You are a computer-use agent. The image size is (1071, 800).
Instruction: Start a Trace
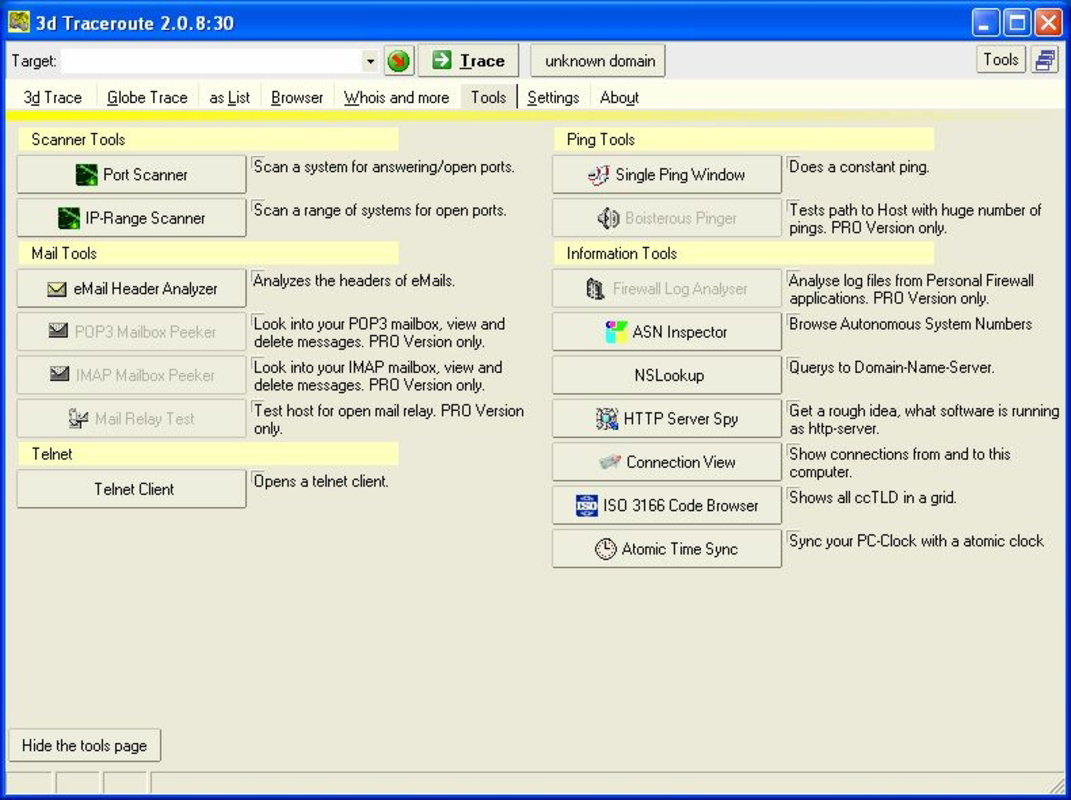(x=468, y=60)
